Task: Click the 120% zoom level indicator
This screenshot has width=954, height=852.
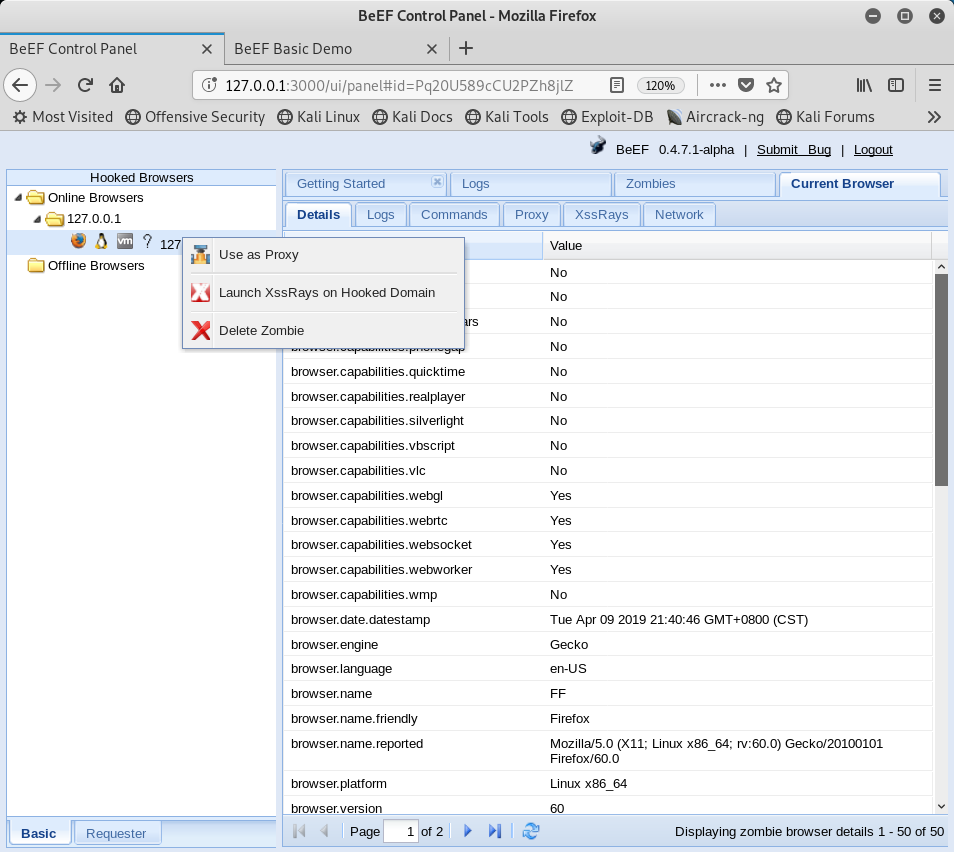Action: [x=660, y=85]
